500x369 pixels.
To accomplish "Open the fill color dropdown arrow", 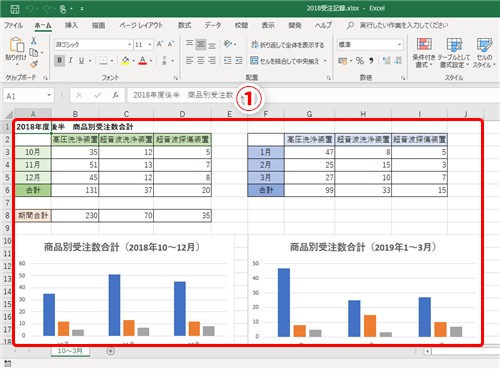I will point(133,61).
